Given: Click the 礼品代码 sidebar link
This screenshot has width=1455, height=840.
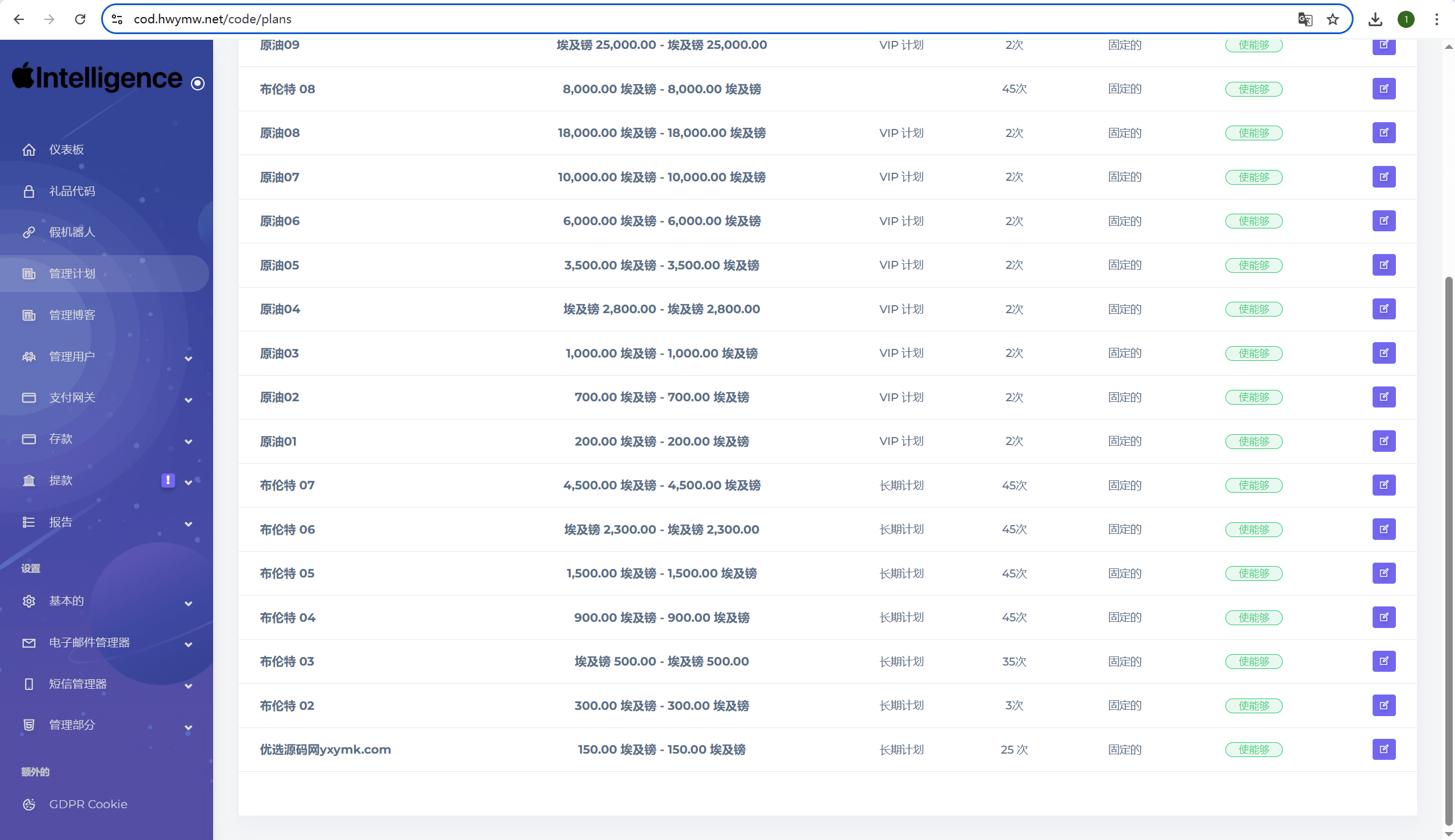Looking at the screenshot, I should click(72, 191).
